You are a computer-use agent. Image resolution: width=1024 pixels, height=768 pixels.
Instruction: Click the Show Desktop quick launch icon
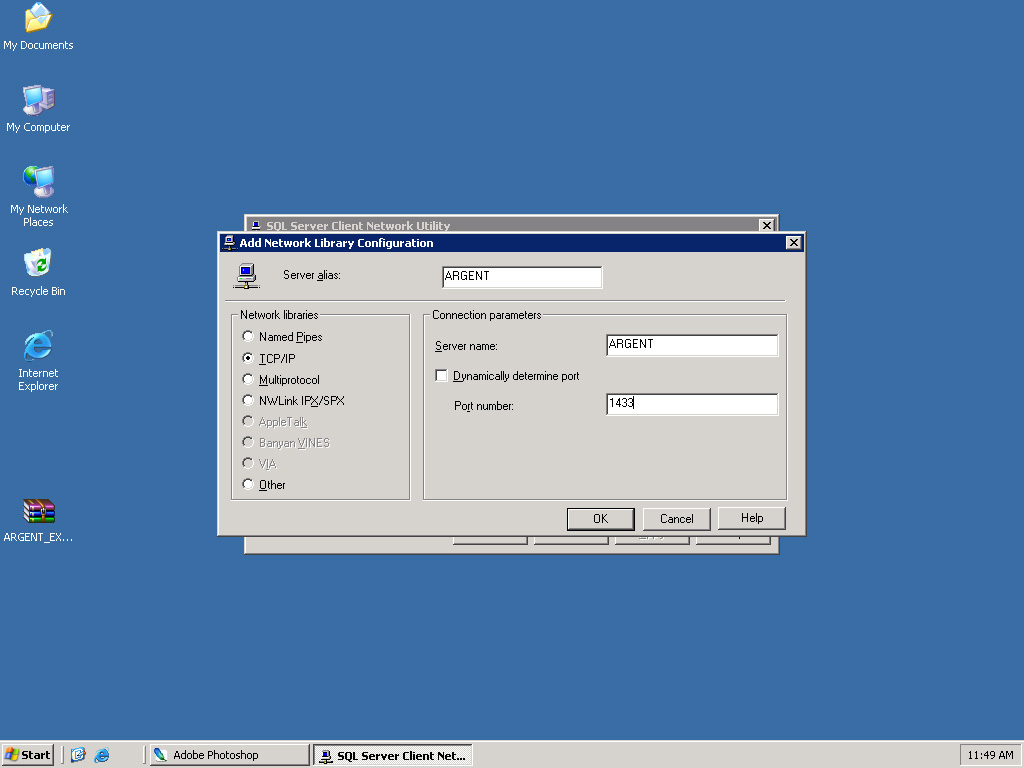click(x=79, y=755)
